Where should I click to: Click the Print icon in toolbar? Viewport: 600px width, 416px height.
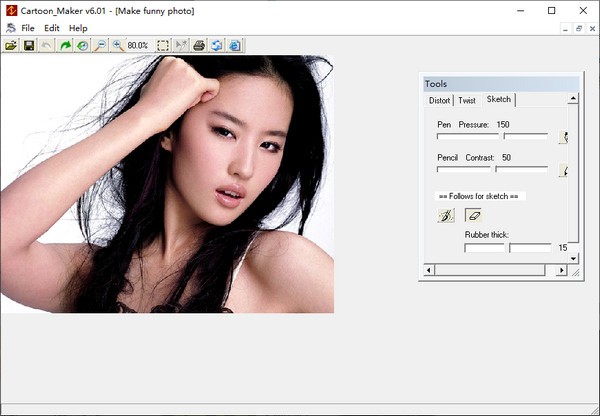tap(199, 45)
